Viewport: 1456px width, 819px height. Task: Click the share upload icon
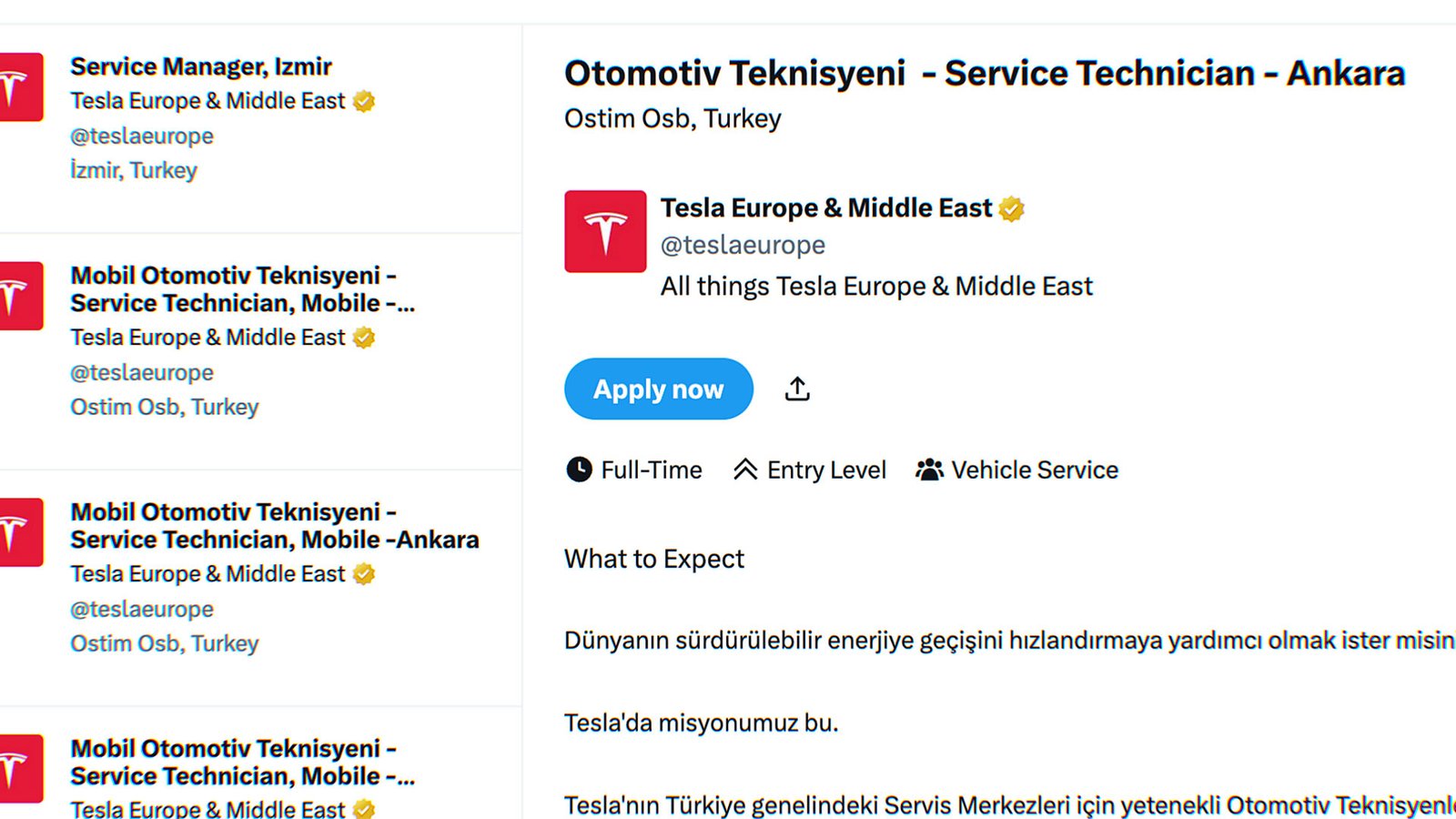click(x=797, y=389)
